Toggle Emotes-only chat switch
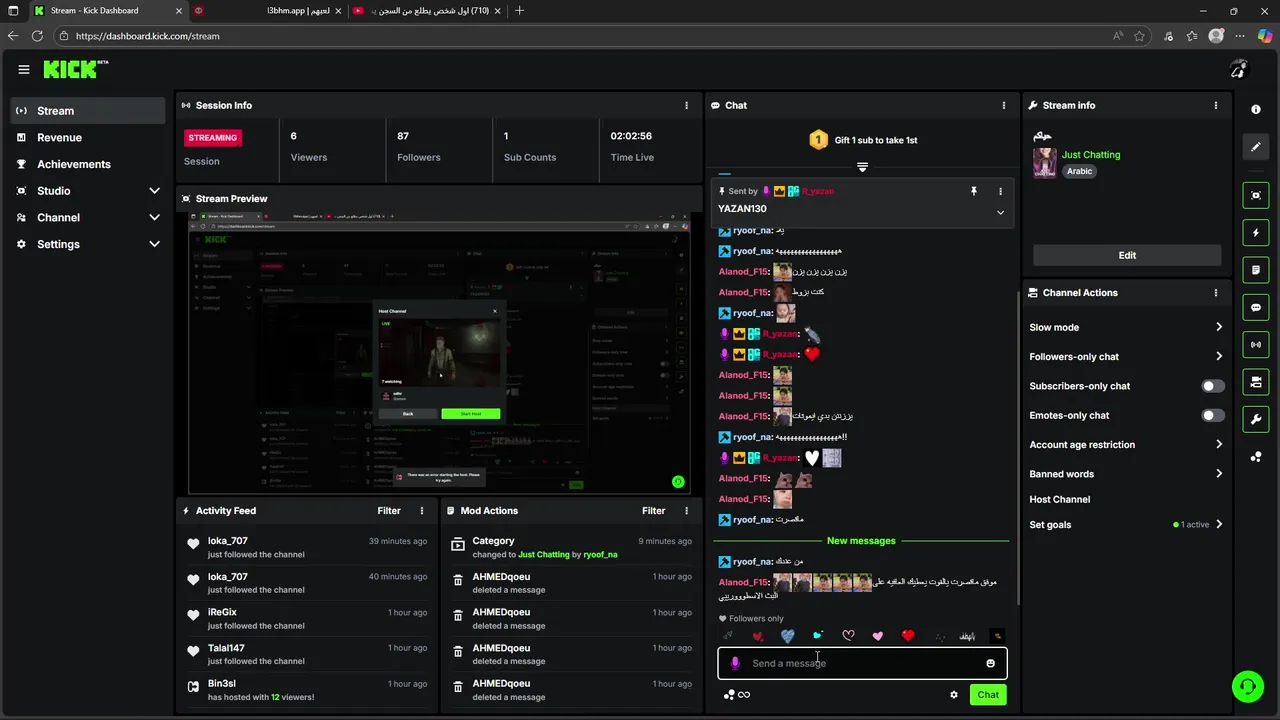 pos(1212,415)
